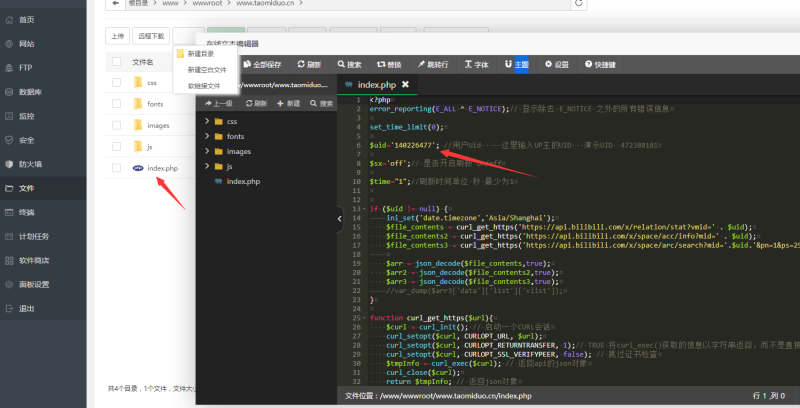Expand fonts folder in editor tree
800x408 pixels.
pos(207,136)
